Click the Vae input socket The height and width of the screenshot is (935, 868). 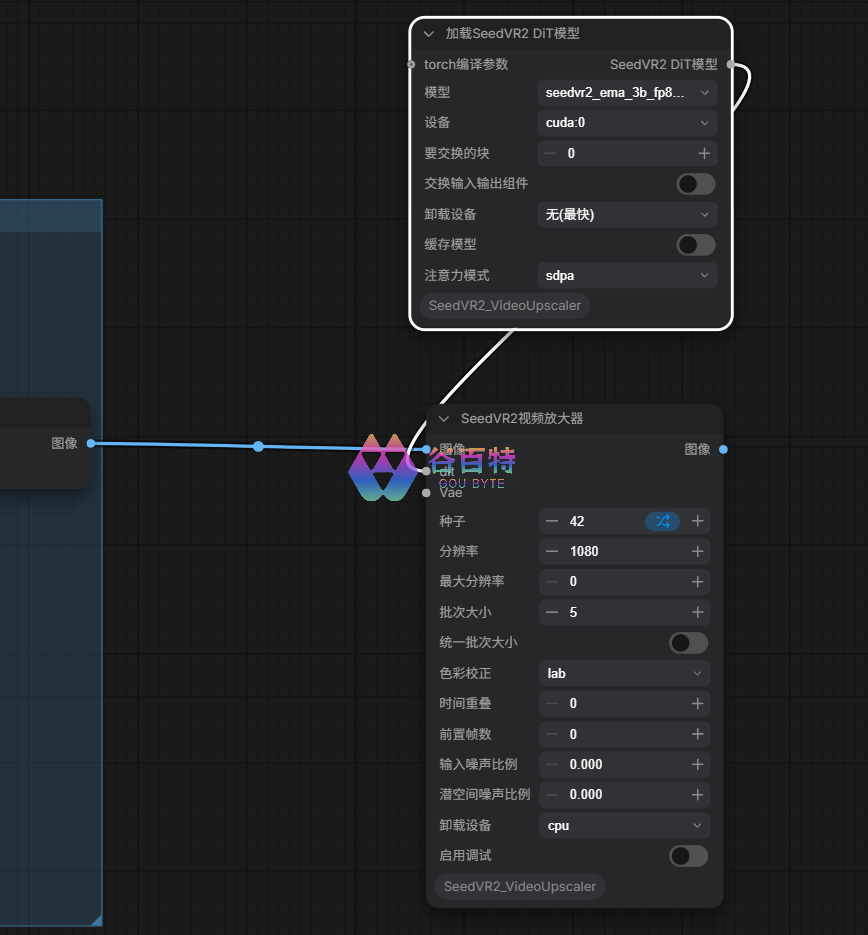pos(426,493)
